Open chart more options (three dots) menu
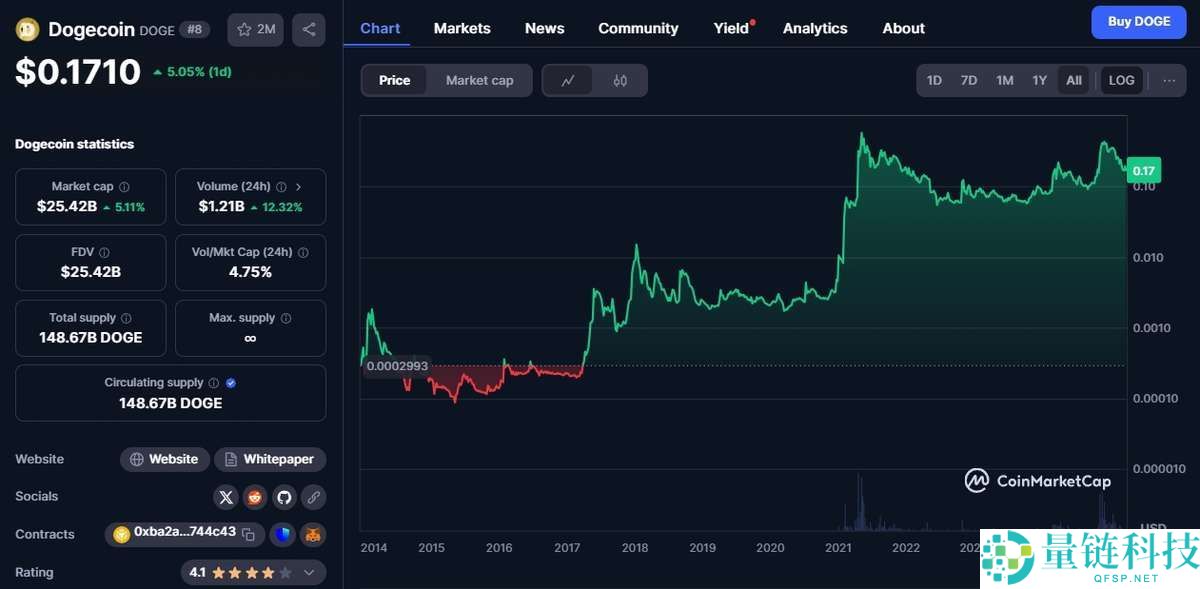 1168,81
